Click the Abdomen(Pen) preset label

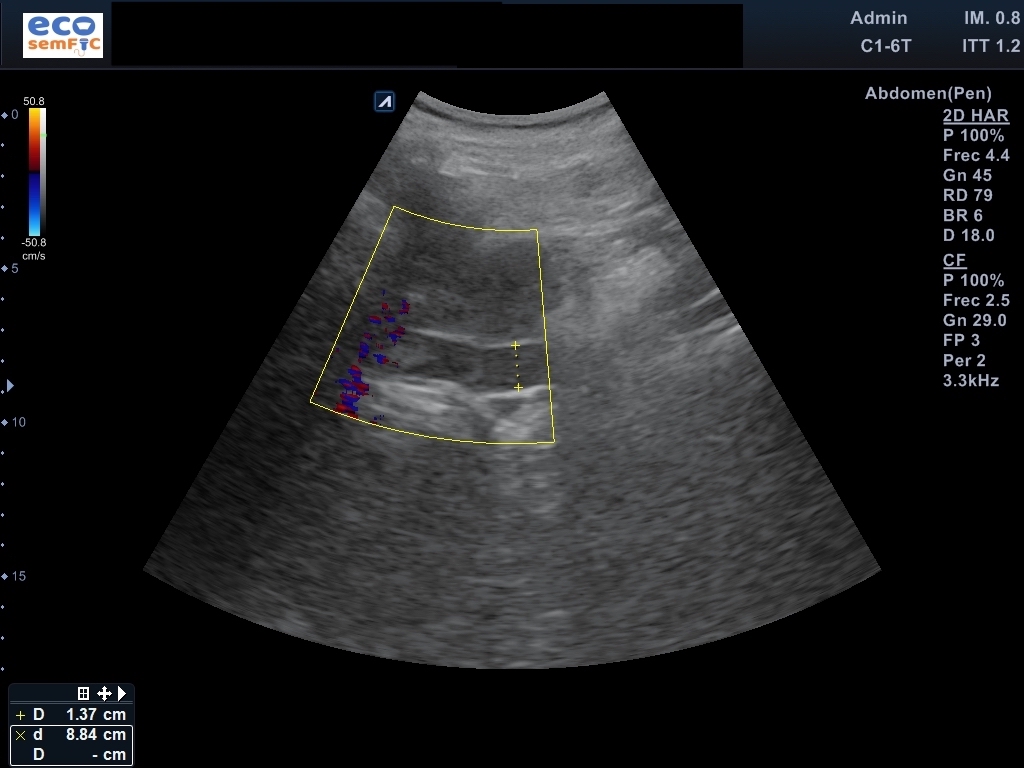coord(928,93)
